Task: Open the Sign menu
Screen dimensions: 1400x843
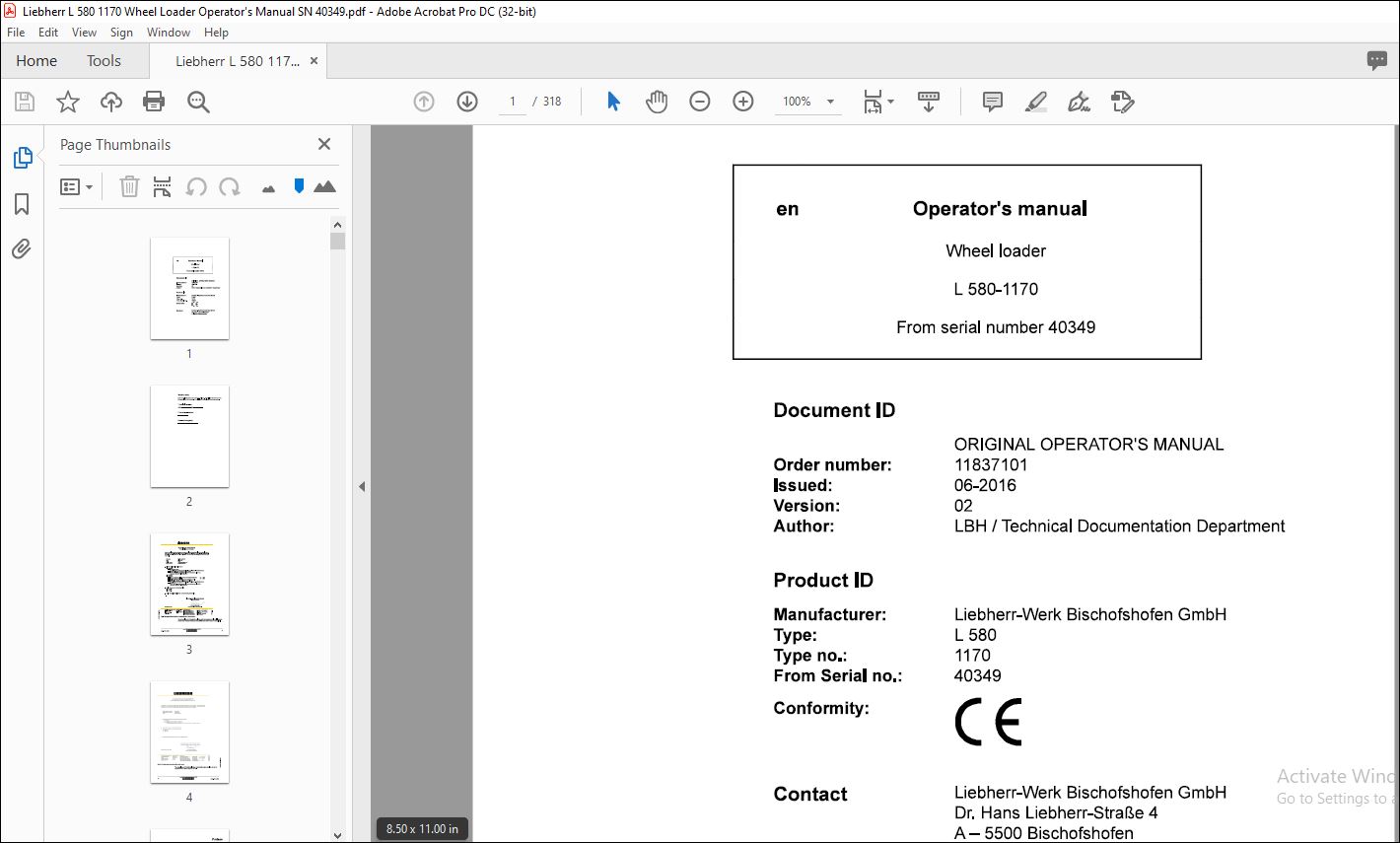Action: pos(121,33)
